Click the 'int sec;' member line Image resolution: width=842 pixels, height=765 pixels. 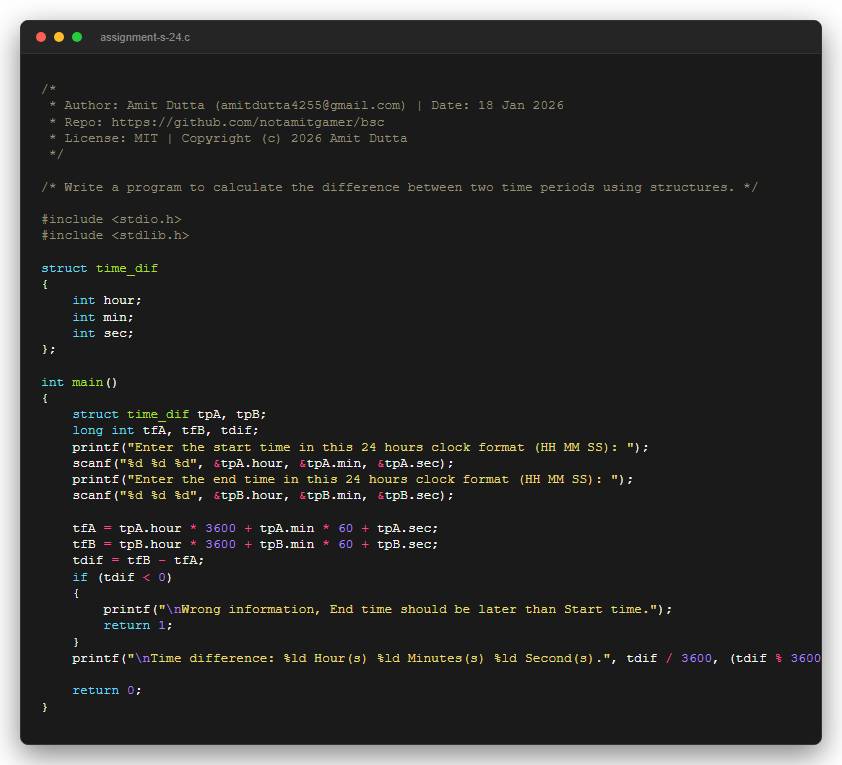(x=103, y=333)
